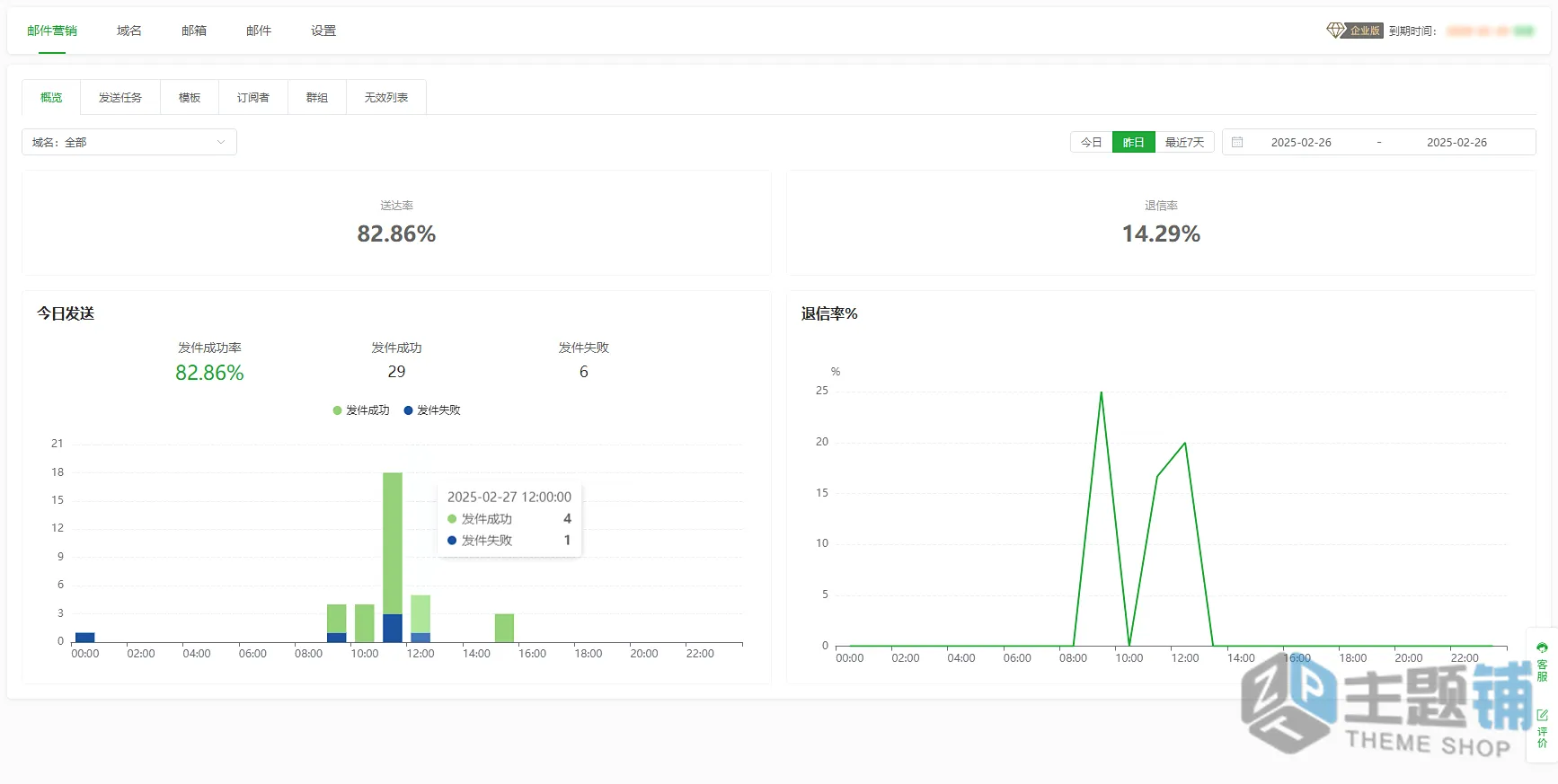Open the 域名 top navigation menu

coord(129,31)
